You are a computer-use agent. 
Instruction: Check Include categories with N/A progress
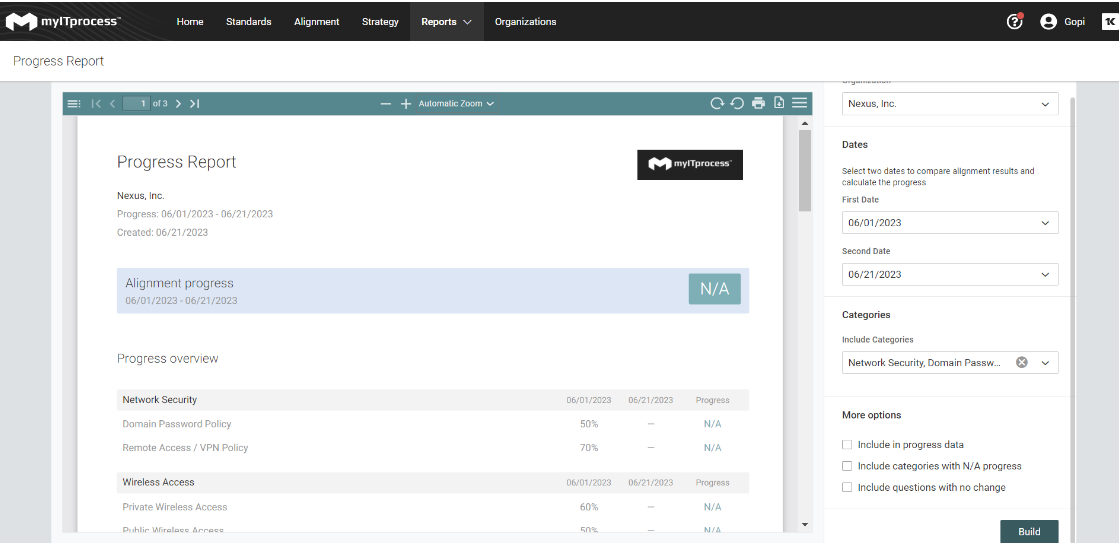point(847,466)
